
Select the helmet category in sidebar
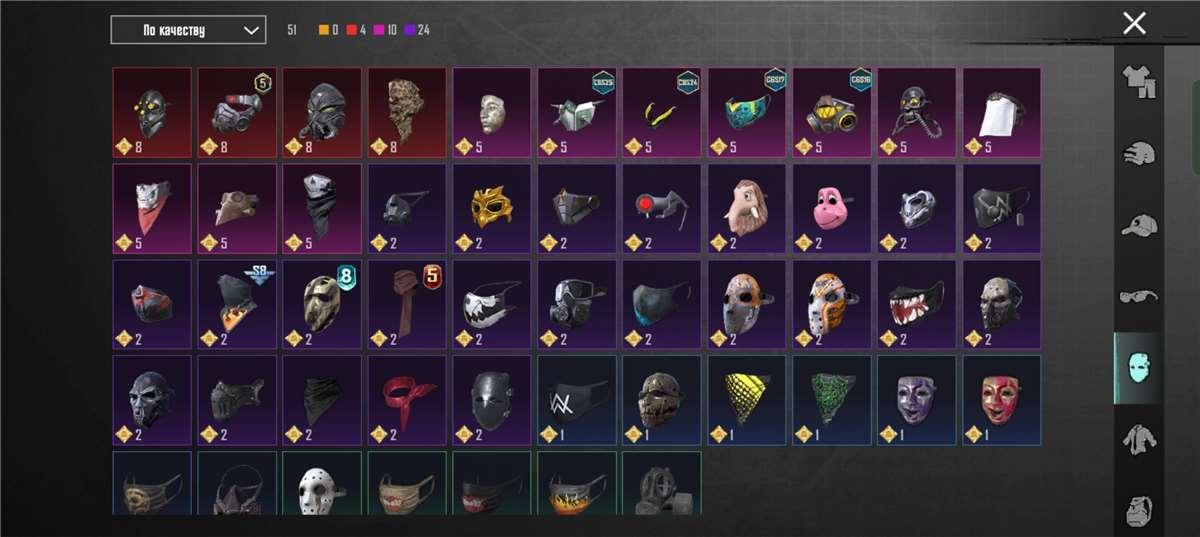[1138, 154]
